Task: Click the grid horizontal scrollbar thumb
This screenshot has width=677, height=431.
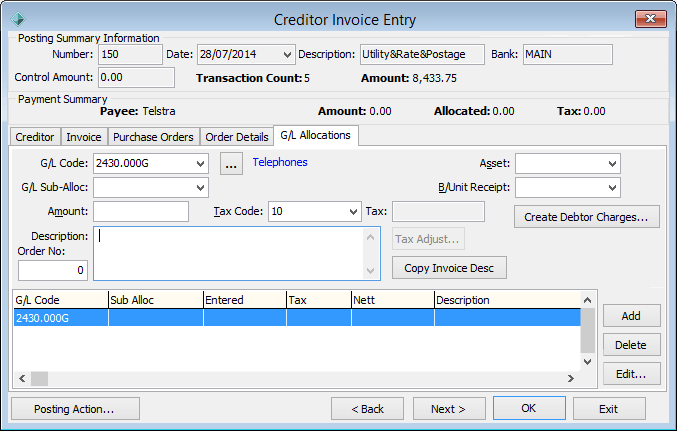Action: tap(39, 379)
